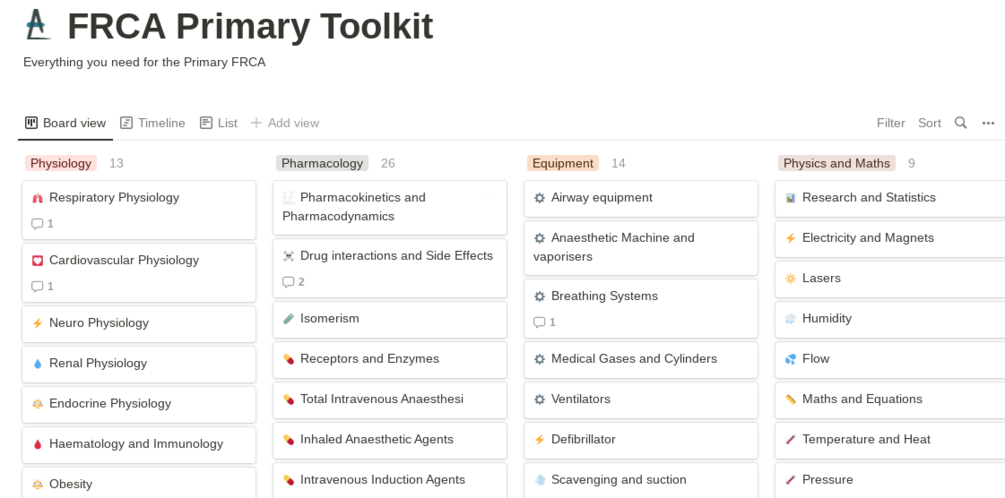This screenshot has height=498, width=1005.
Task: Click the Physiology column group tag
Action: click(61, 163)
